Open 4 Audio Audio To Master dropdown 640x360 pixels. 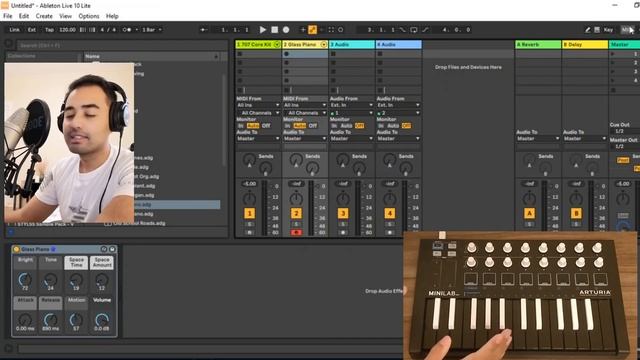click(x=398, y=139)
